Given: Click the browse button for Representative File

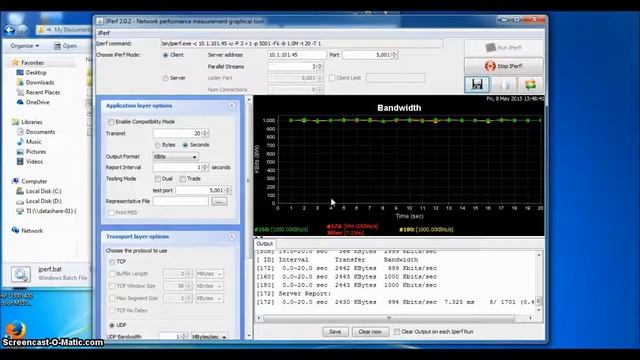Looking at the screenshot, I should (x=220, y=201).
